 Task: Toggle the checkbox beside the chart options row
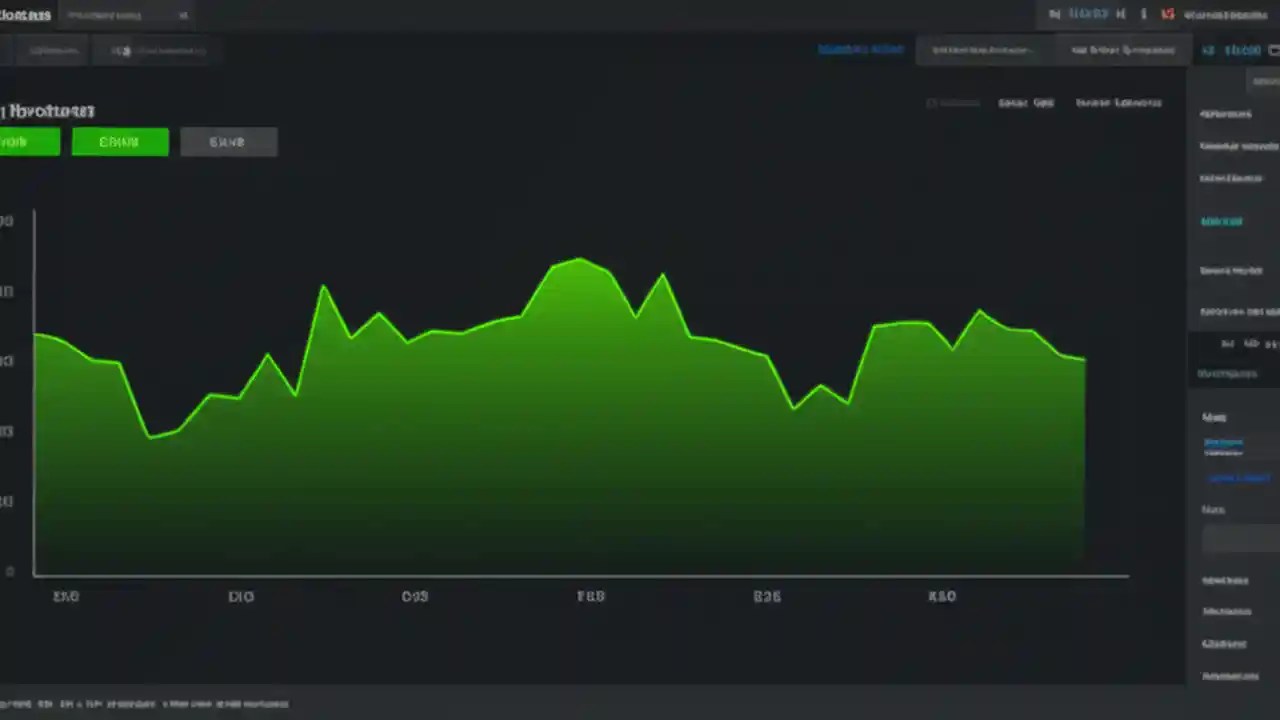(x=930, y=102)
